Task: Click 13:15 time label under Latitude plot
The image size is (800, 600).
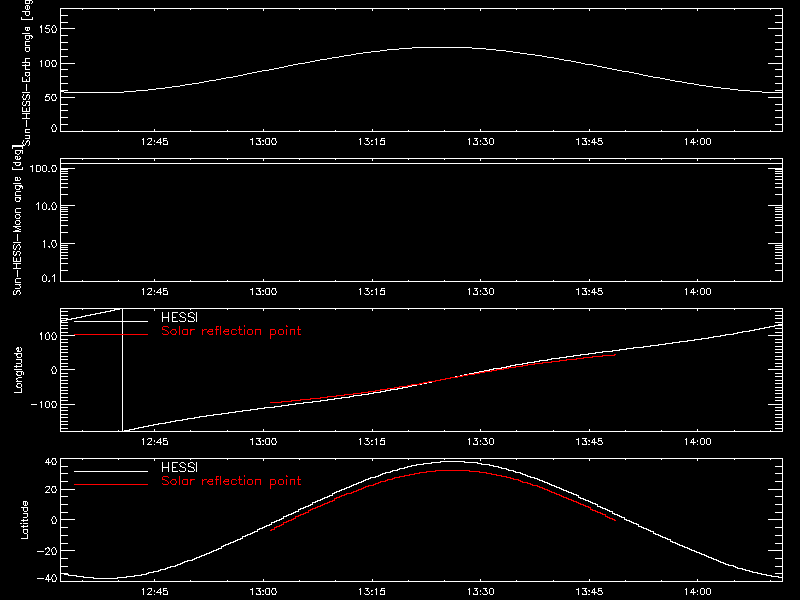Action: tap(372, 591)
